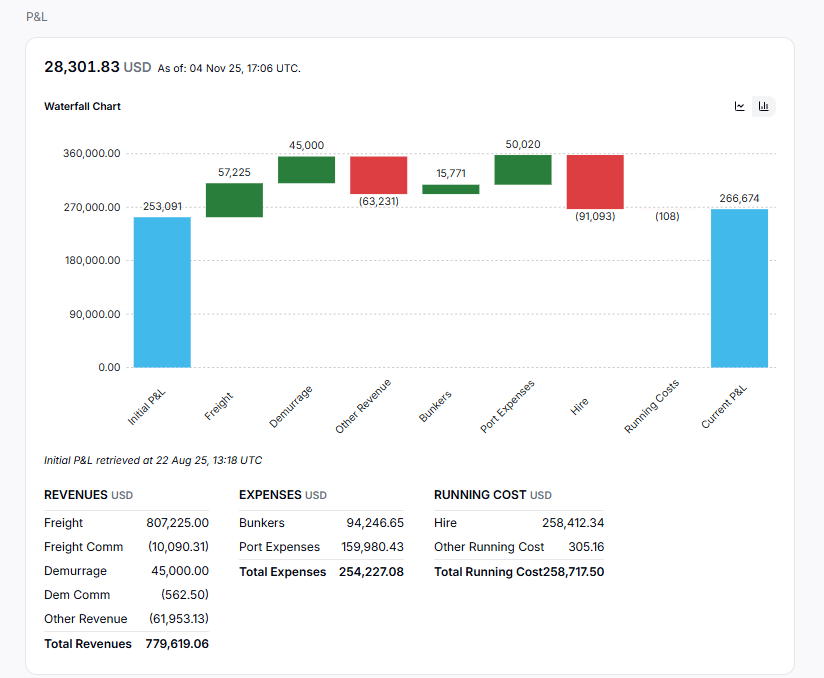824x678 pixels.
Task: Click the Bunkers axis label
Action: [x=435, y=406]
